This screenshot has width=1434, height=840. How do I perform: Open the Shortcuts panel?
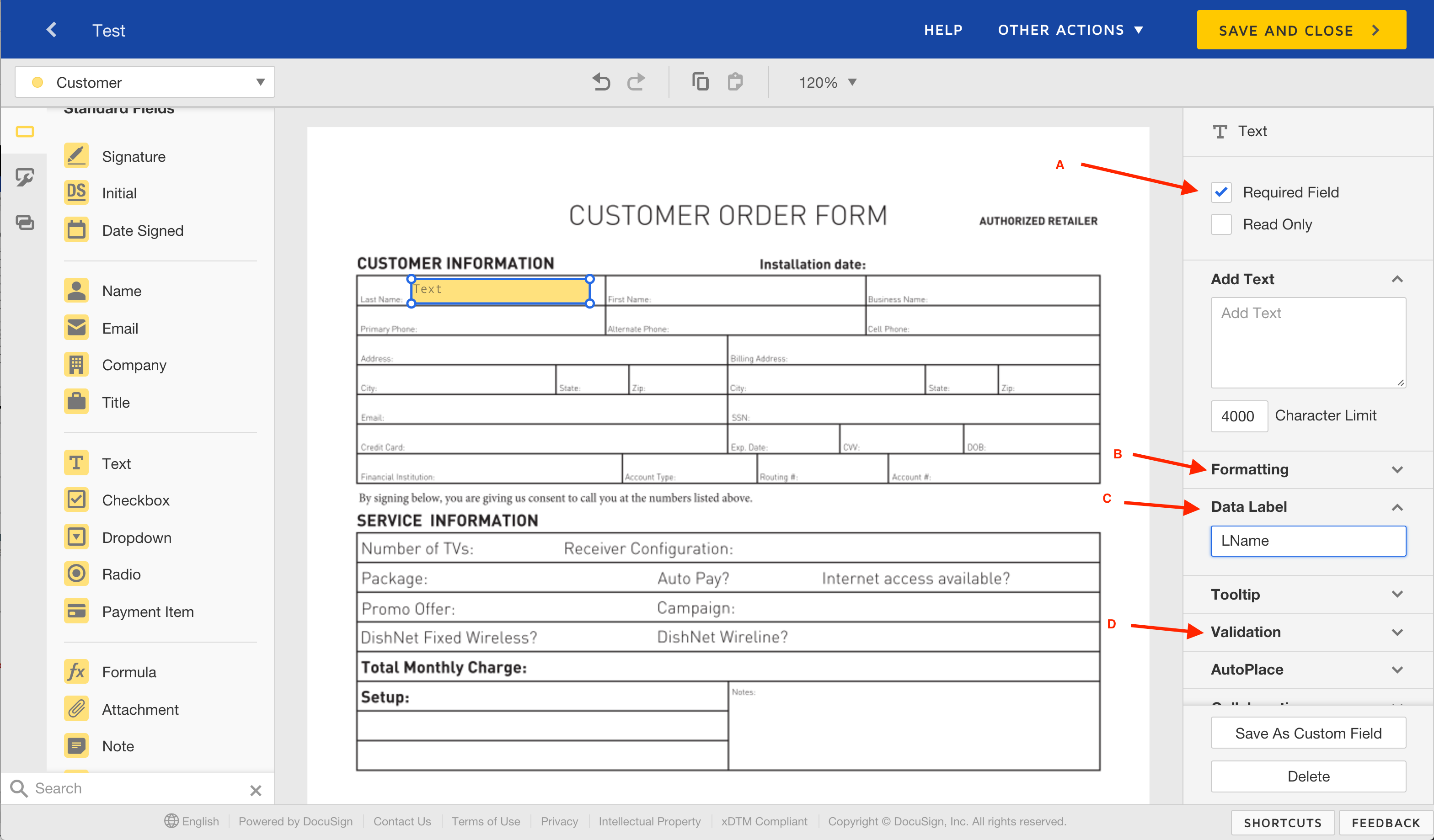tap(1282, 823)
